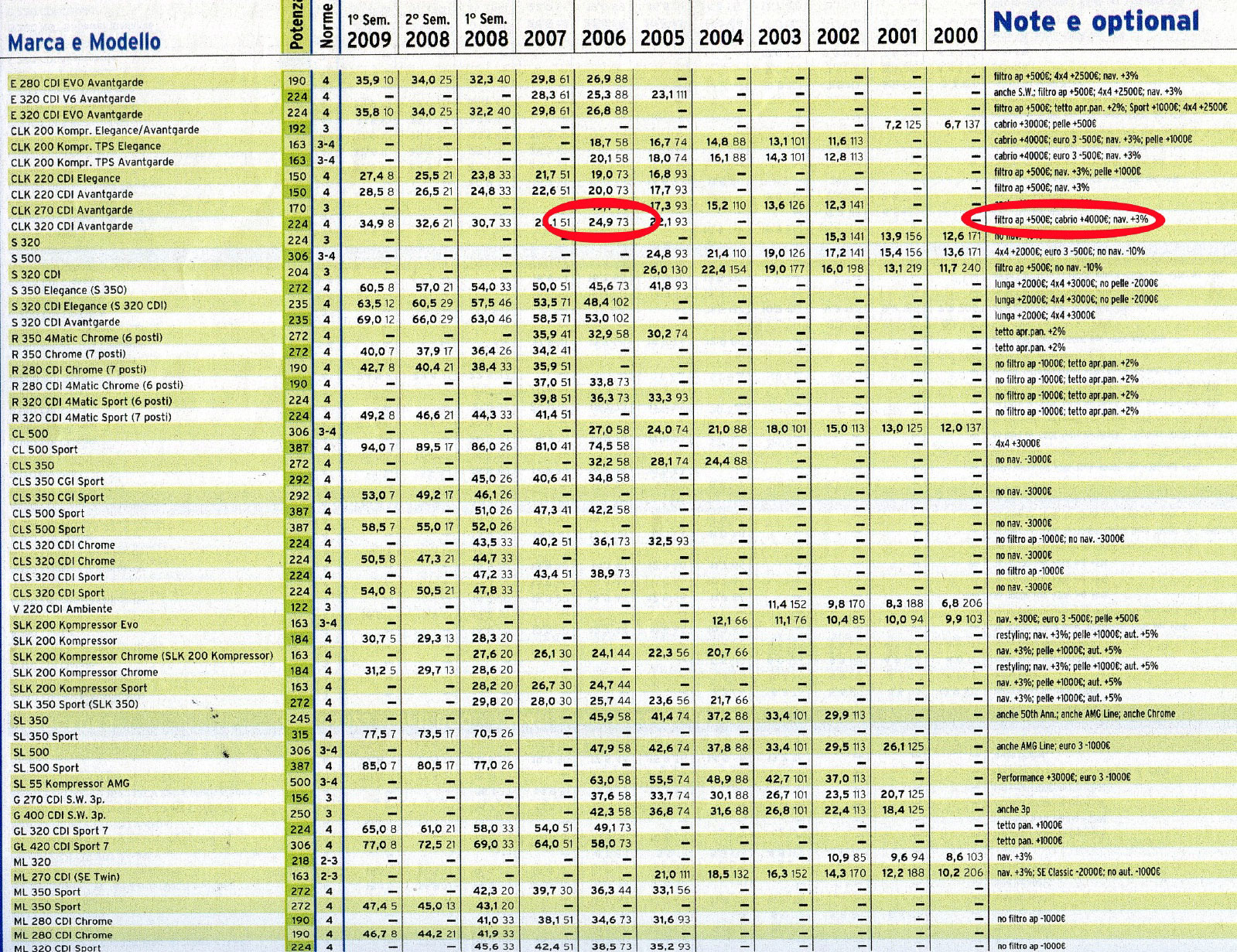Select power value 218 in ML 320 row

tap(300, 861)
